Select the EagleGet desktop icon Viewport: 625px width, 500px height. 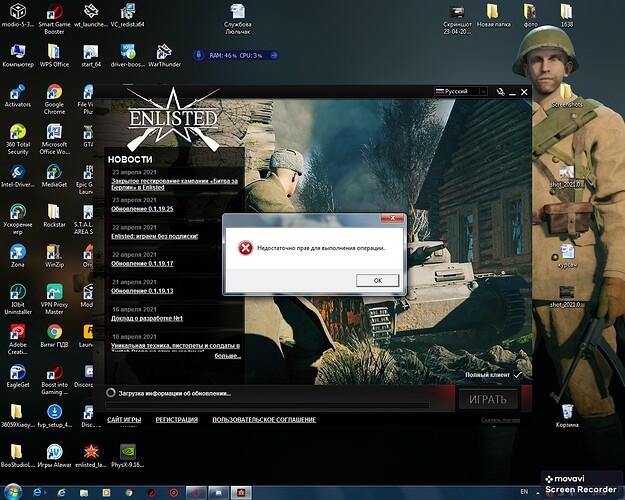[x=18, y=376]
